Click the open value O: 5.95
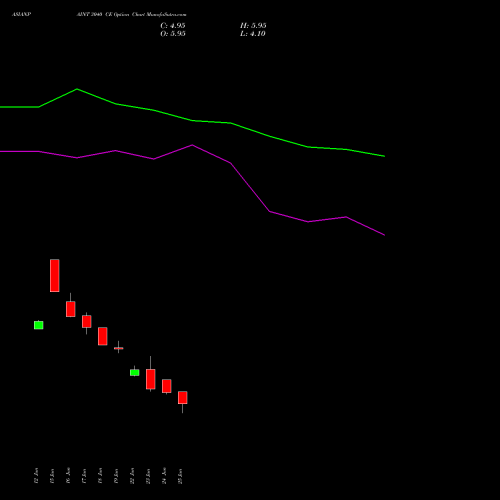Viewport: 500px width, 500px height. (x=173, y=34)
